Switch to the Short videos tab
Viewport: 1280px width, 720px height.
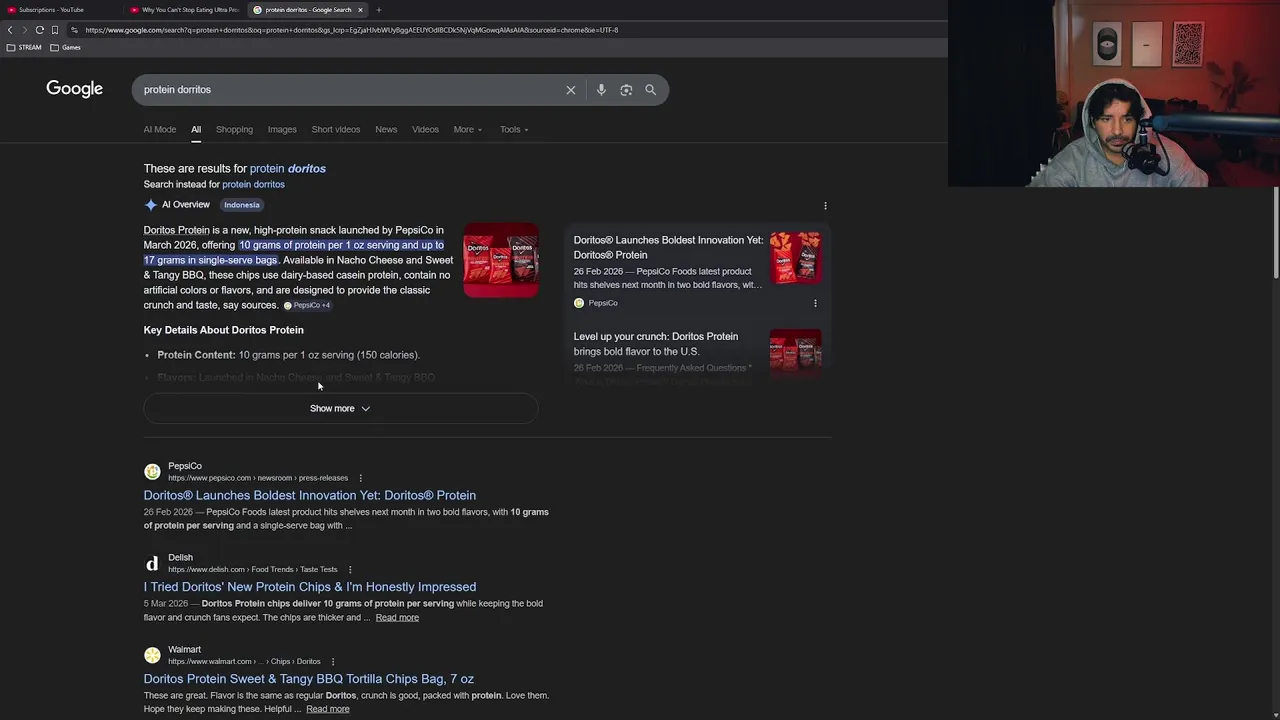click(335, 129)
